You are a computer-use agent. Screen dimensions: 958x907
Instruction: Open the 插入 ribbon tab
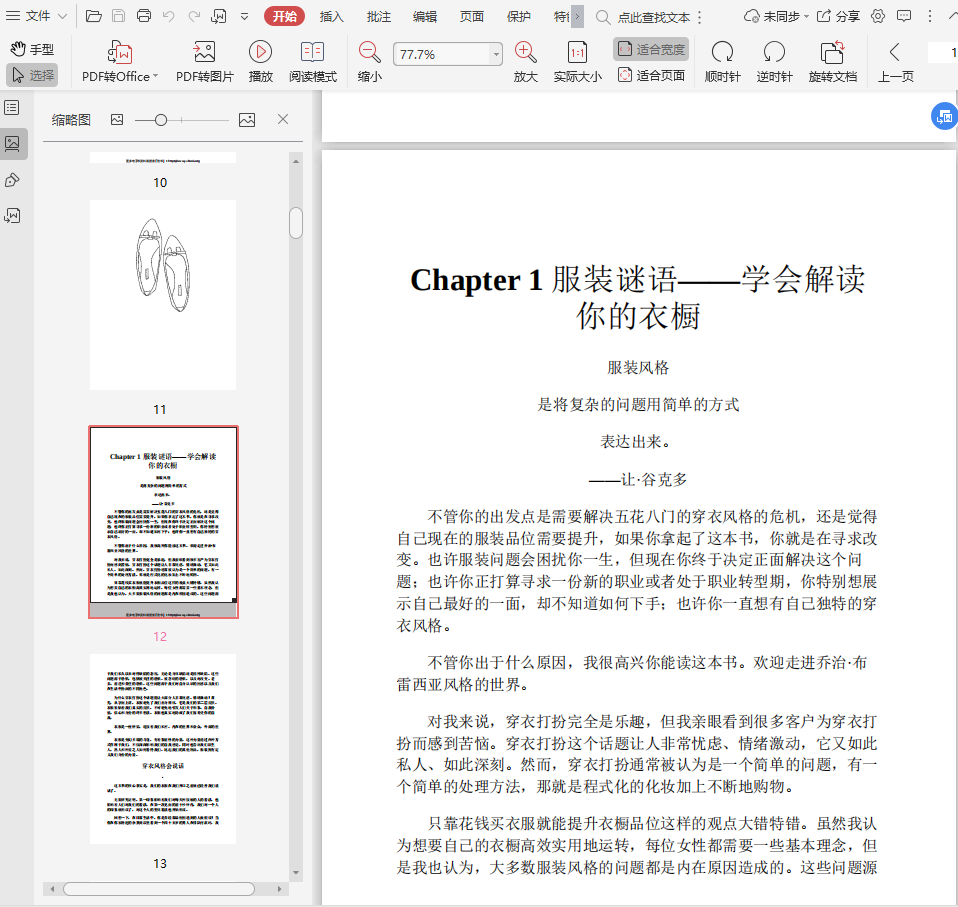(331, 16)
